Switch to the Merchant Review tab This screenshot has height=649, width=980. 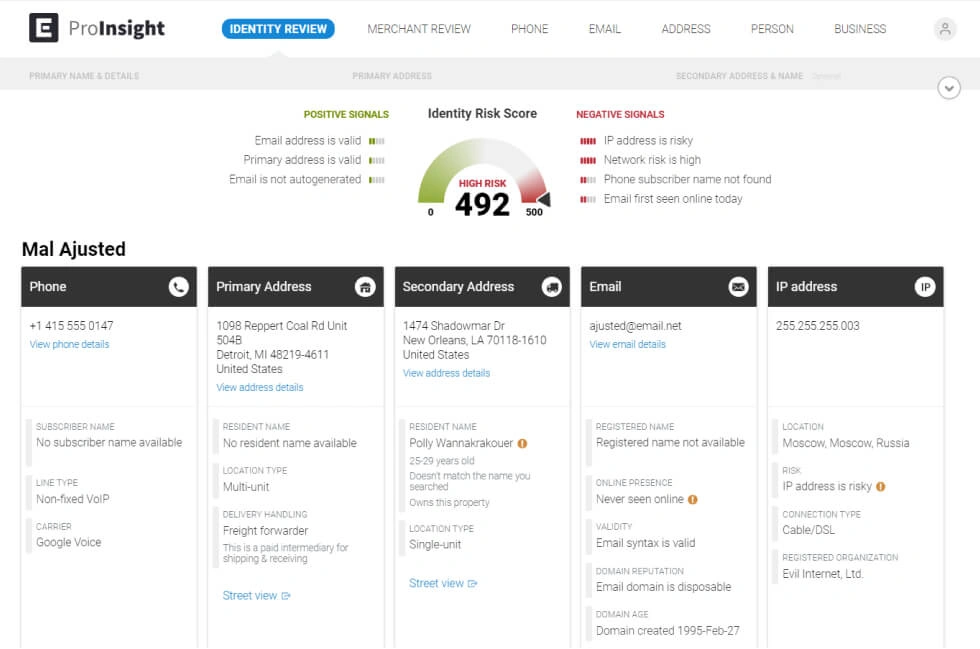tap(418, 29)
